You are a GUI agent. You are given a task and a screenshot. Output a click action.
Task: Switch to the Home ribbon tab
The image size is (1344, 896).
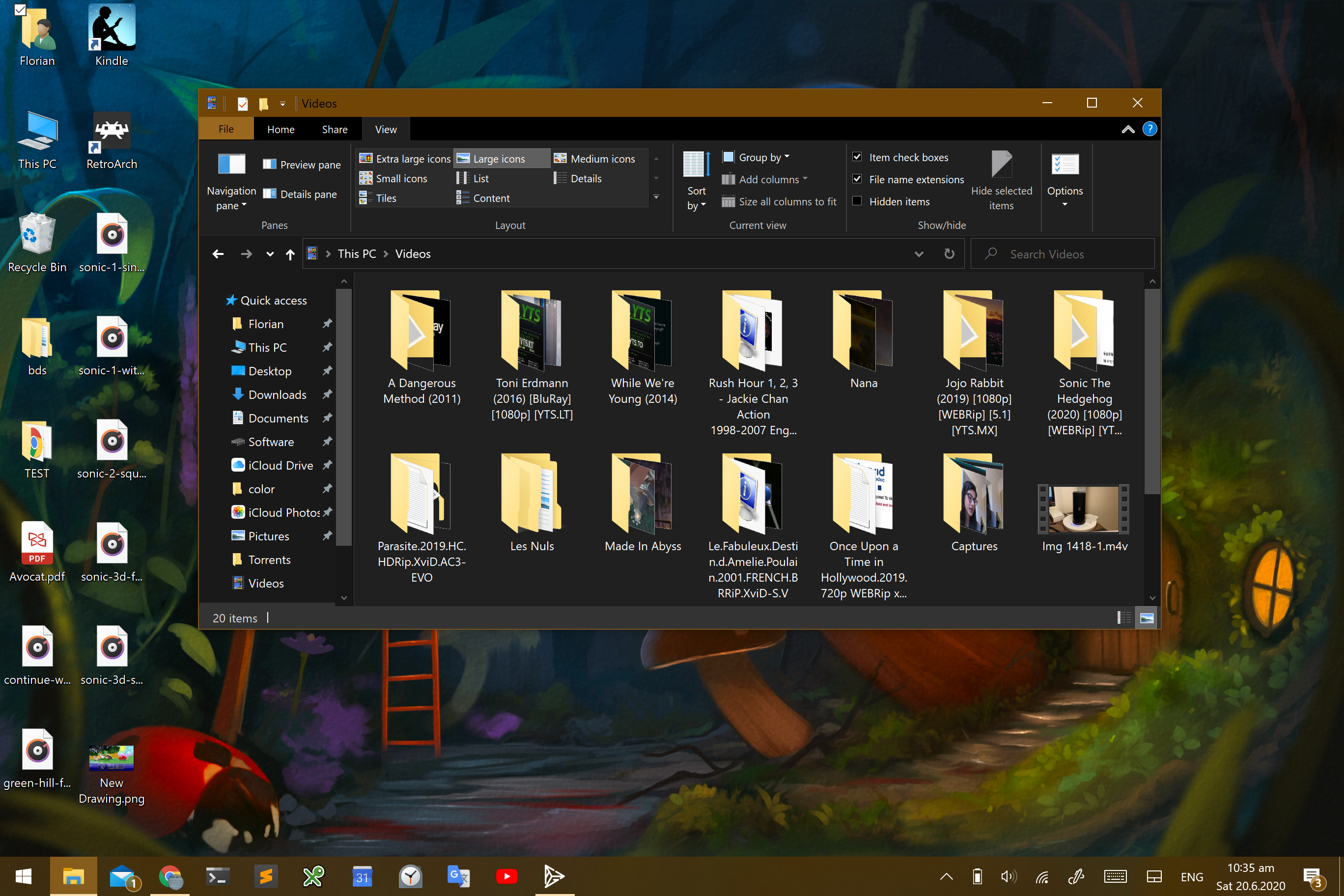tap(280, 129)
